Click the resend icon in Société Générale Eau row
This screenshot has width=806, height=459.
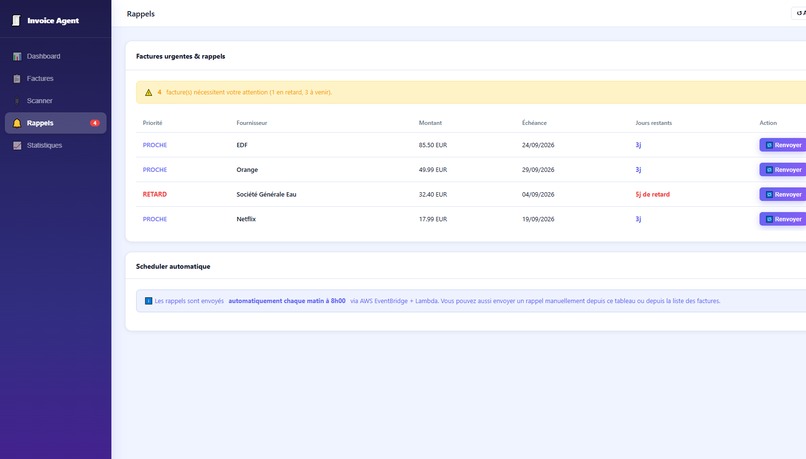pos(770,194)
